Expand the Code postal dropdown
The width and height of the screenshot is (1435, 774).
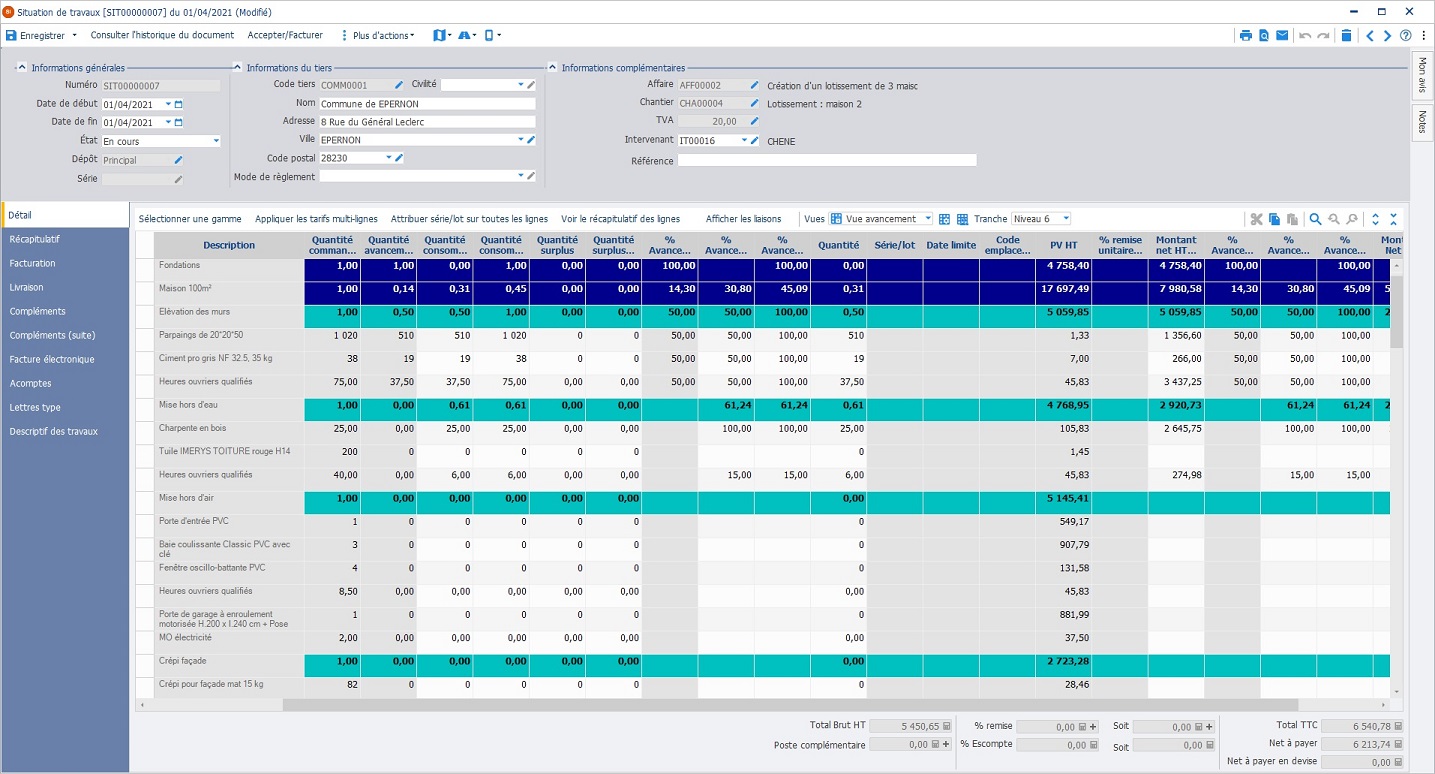pos(388,158)
